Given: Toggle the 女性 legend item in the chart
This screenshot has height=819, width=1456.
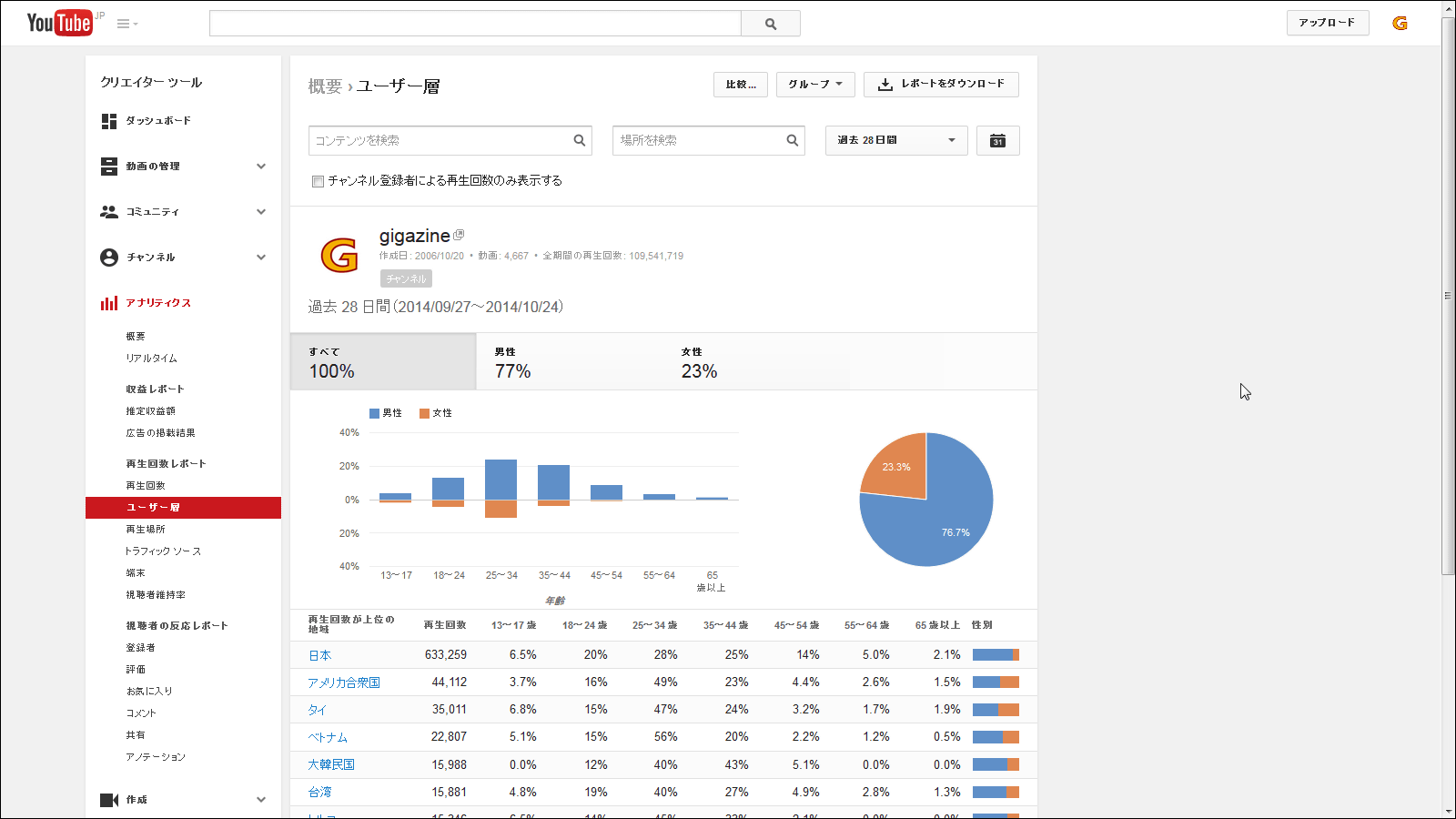Looking at the screenshot, I should (436, 413).
